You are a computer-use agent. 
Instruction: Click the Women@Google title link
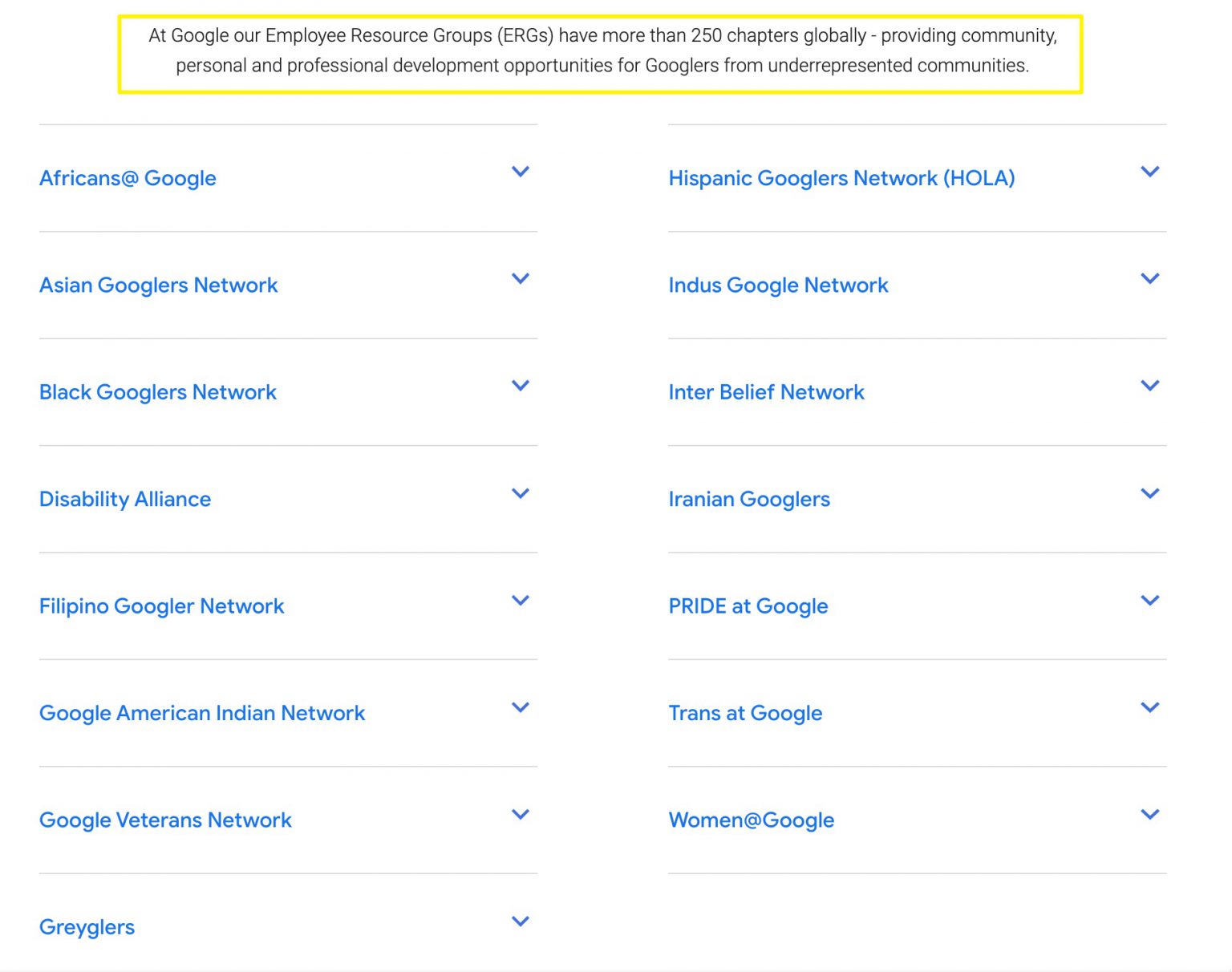[x=751, y=820]
